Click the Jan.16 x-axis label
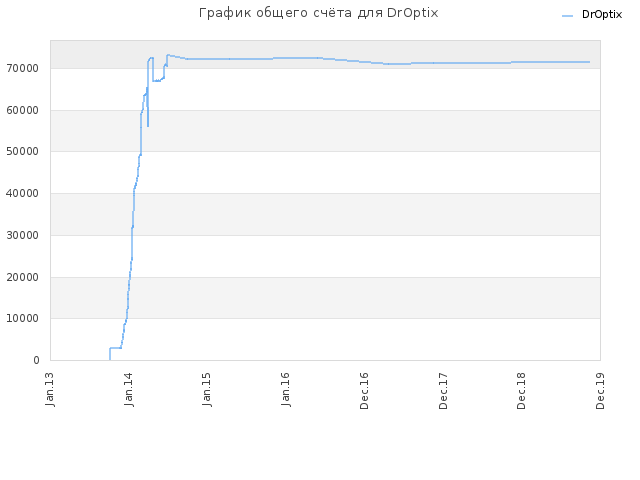 click(x=286, y=389)
